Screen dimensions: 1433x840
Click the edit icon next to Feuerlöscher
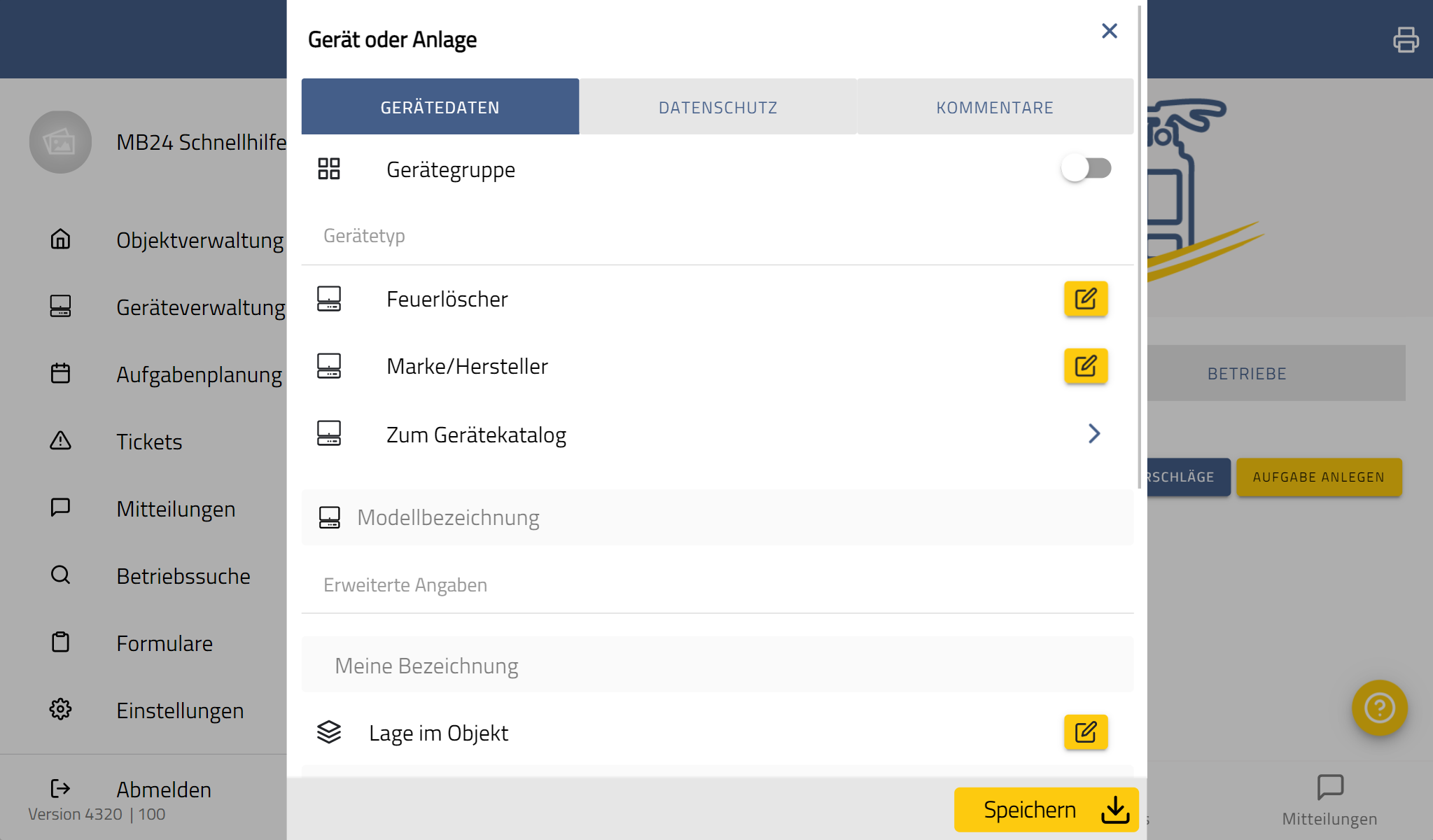(1086, 300)
